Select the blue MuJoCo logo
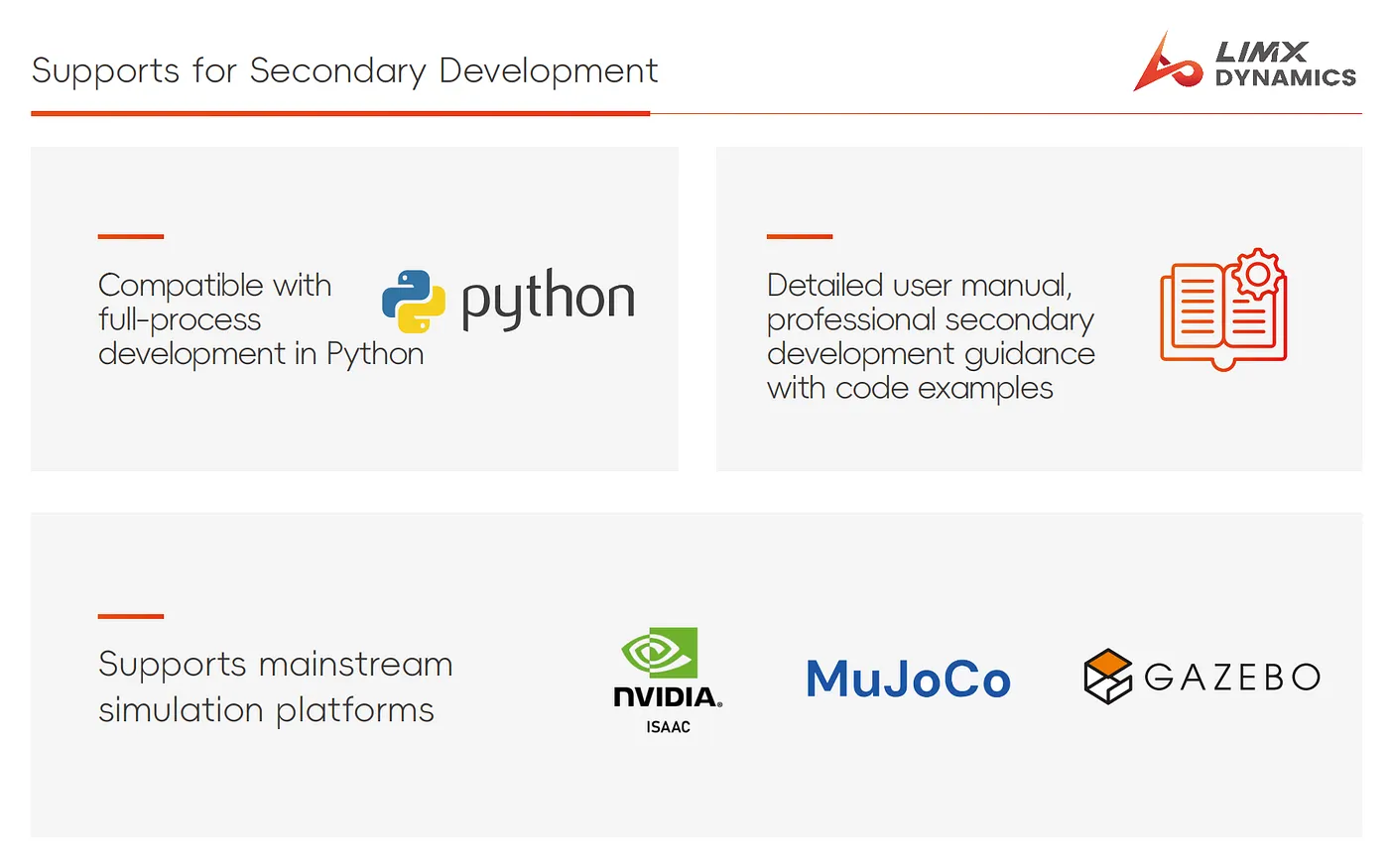 point(908,680)
